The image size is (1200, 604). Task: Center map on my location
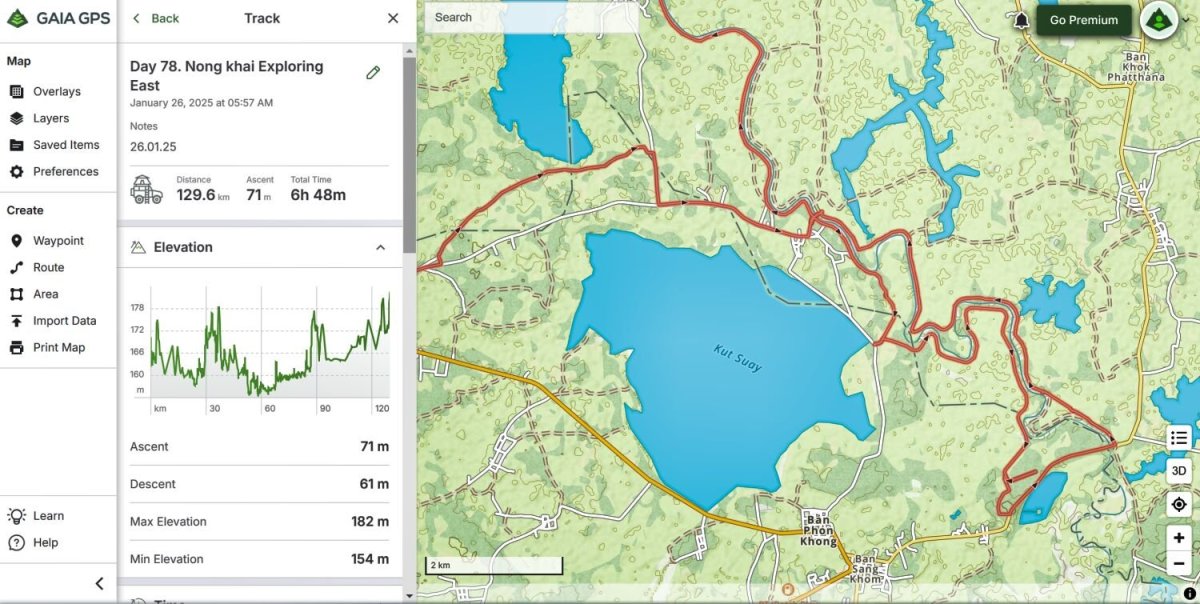point(1179,505)
